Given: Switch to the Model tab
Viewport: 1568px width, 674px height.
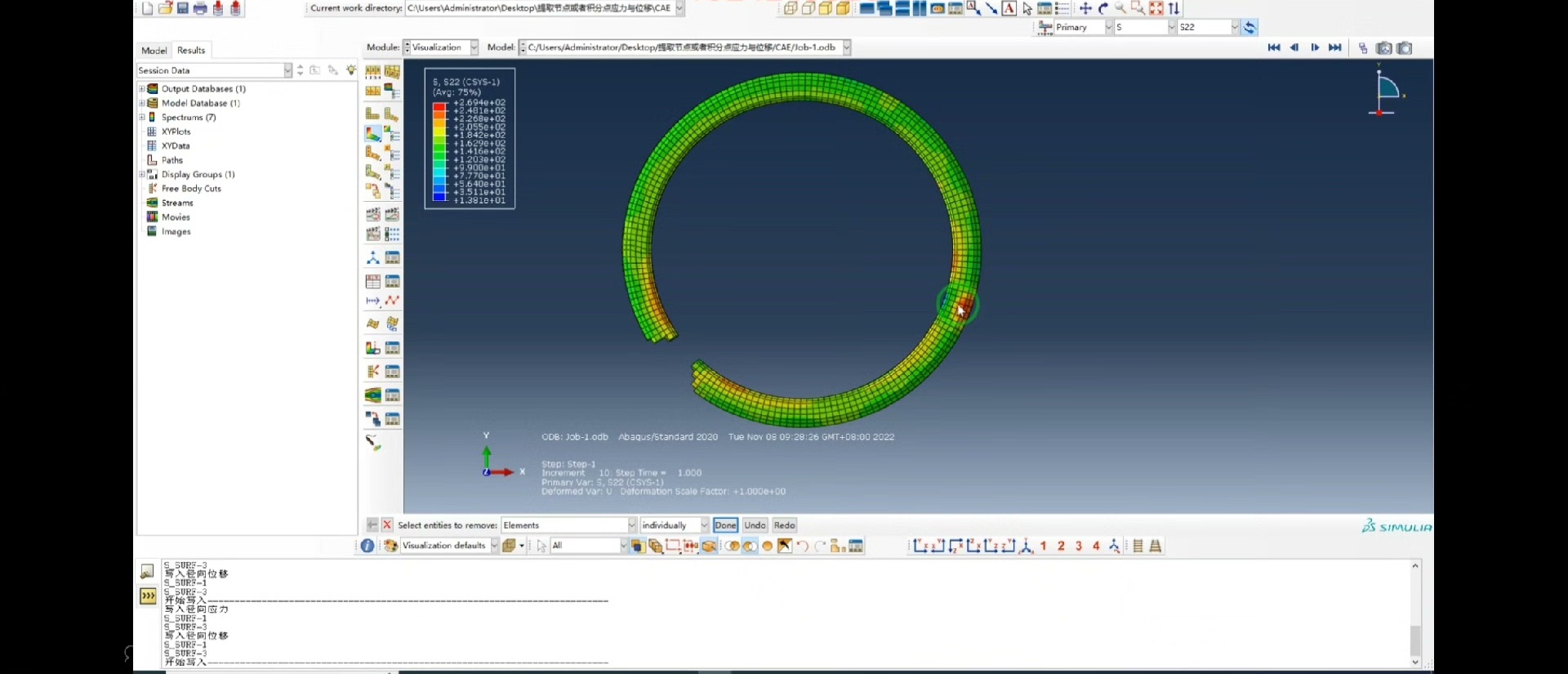Looking at the screenshot, I should [x=154, y=51].
